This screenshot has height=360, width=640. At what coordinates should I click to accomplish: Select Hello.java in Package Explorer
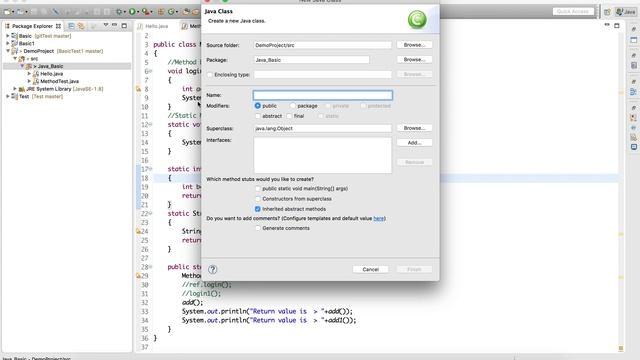pyautogui.click(x=51, y=74)
